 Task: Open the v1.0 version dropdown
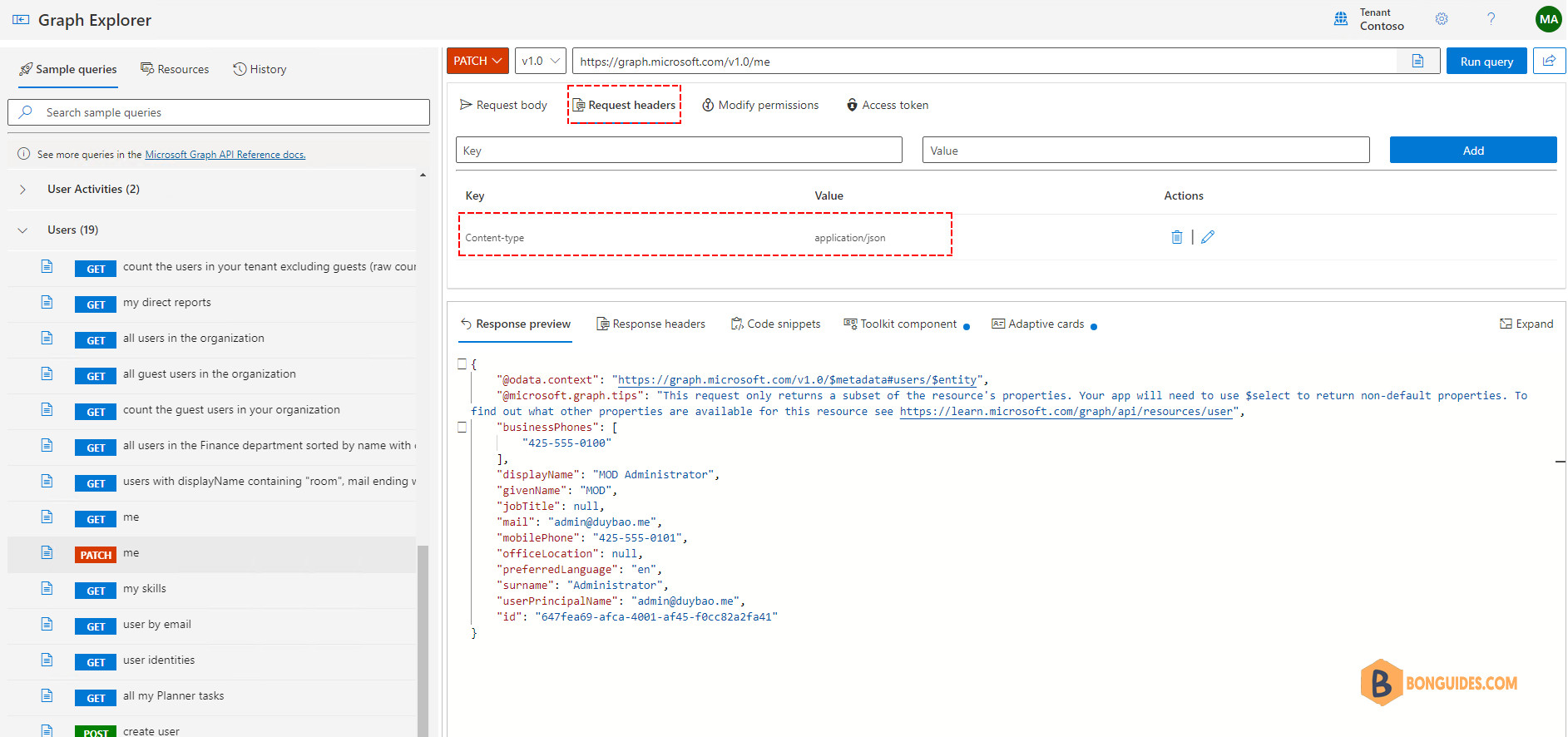point(541,61)
